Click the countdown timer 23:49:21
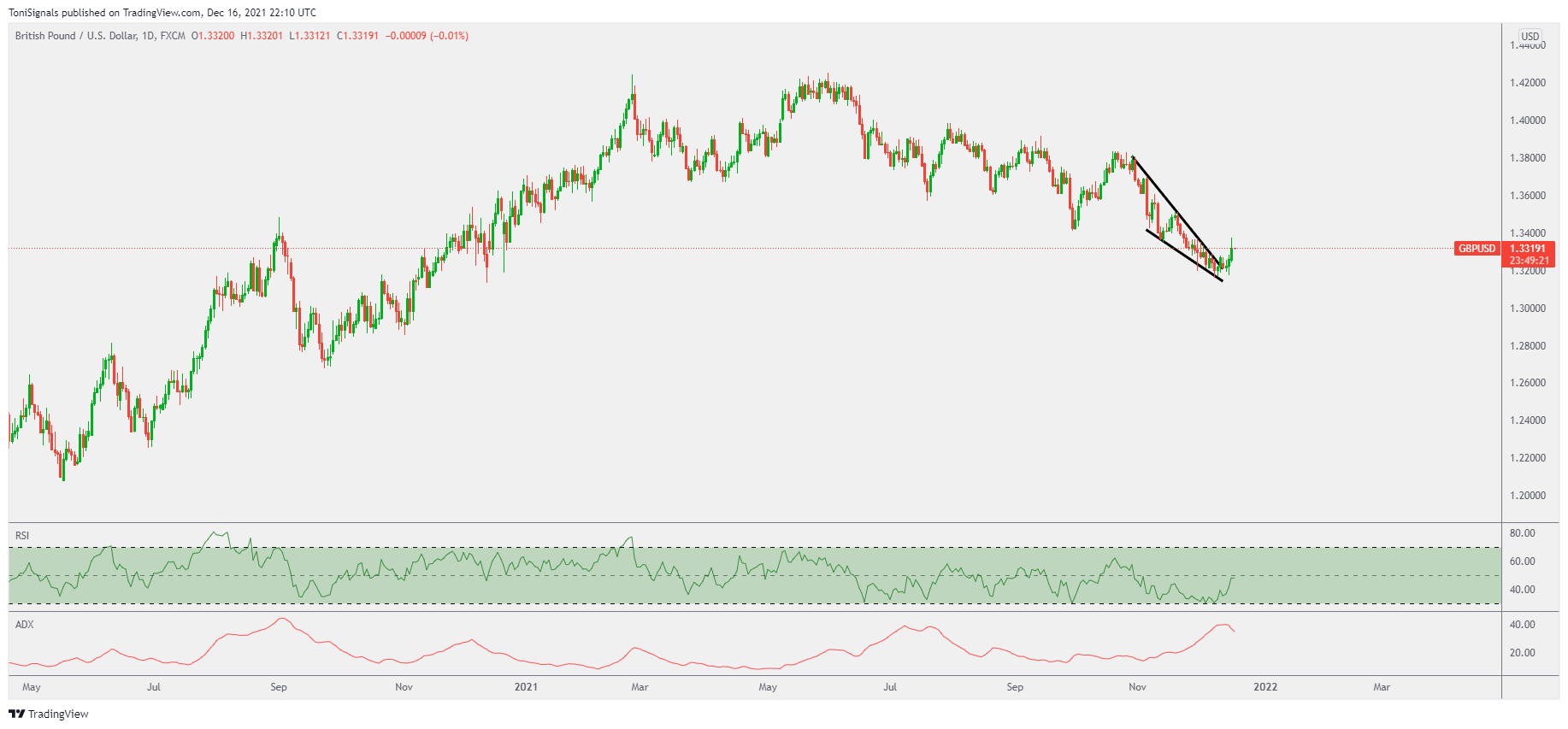This screenshot has width=1568, height=729. tap(1529, 261)
